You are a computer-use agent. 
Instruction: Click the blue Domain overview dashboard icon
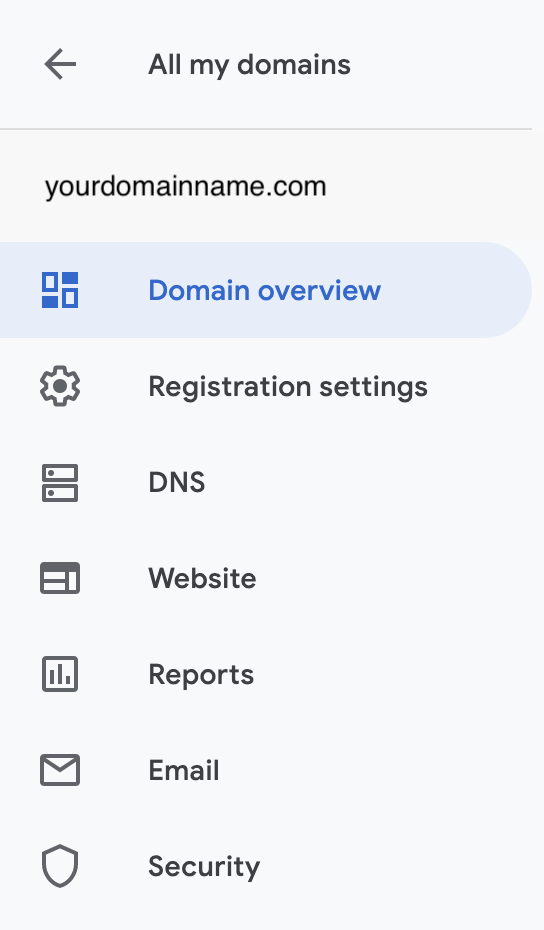click(x=60, y=290)
